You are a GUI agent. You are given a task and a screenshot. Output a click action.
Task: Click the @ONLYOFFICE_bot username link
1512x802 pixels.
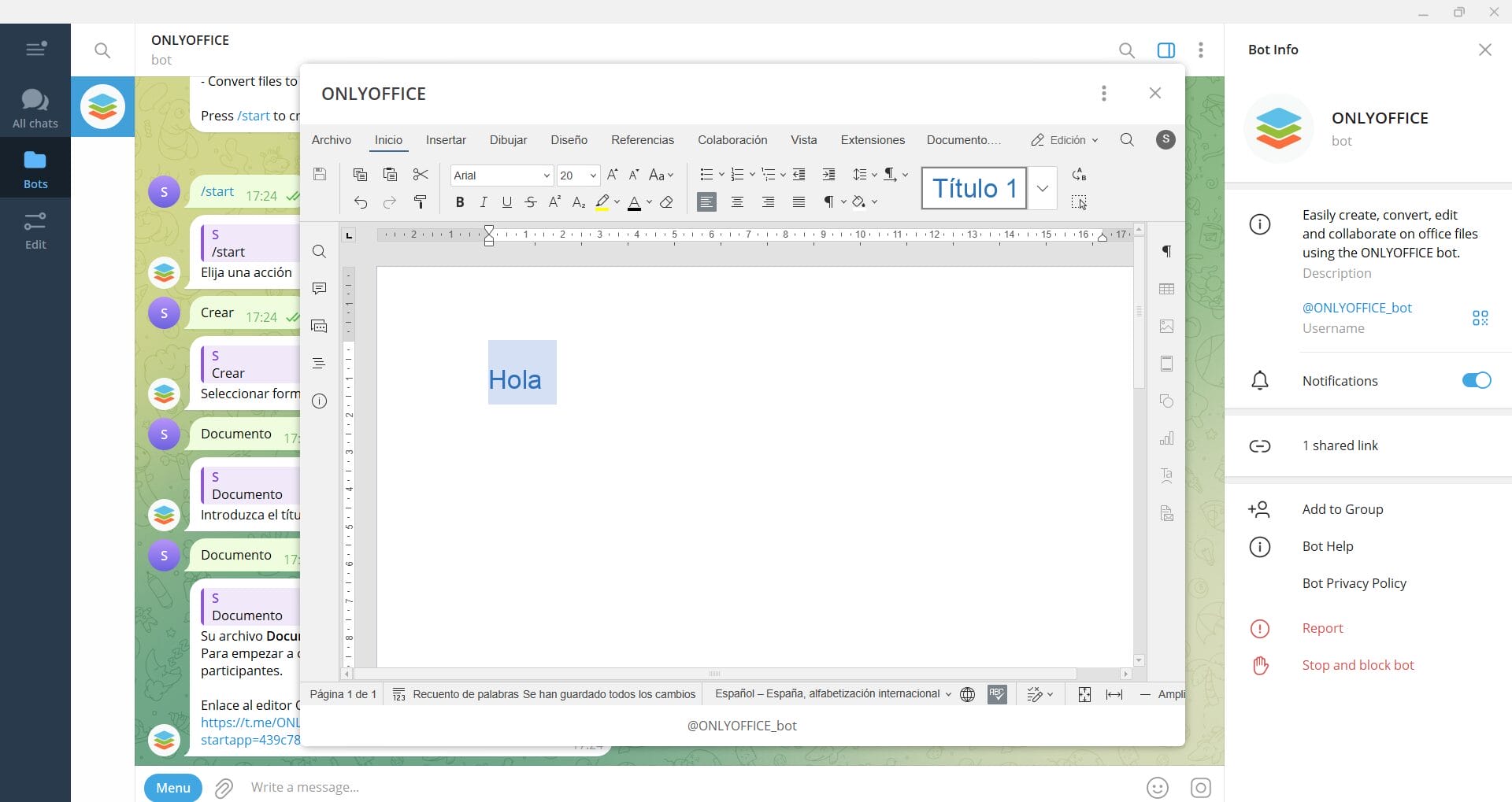click(1357, 308)
